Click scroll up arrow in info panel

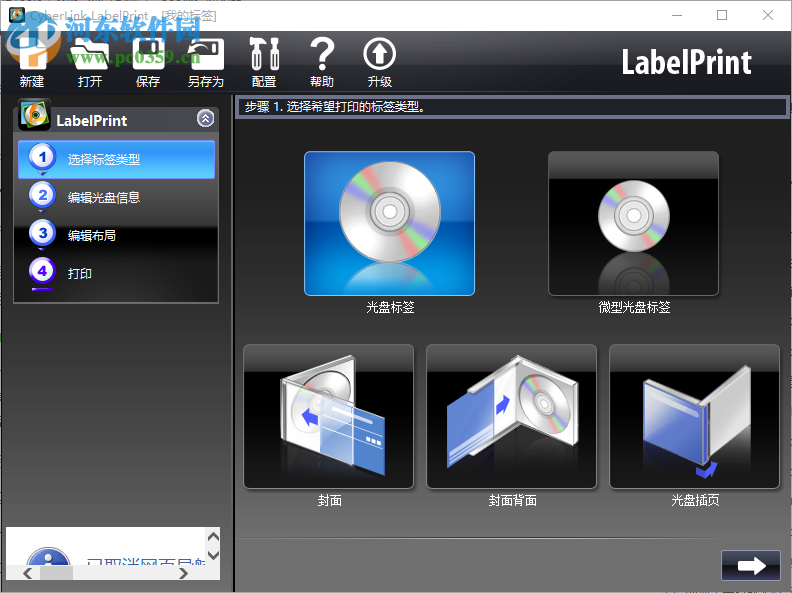pos(213,536)
